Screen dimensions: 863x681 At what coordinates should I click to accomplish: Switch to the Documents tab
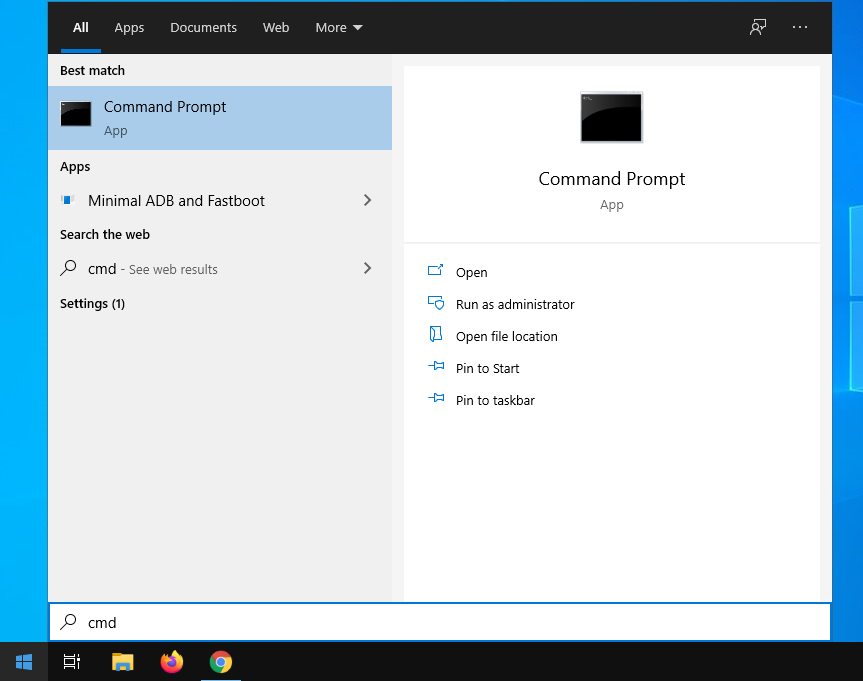click(x=203, y=27)
